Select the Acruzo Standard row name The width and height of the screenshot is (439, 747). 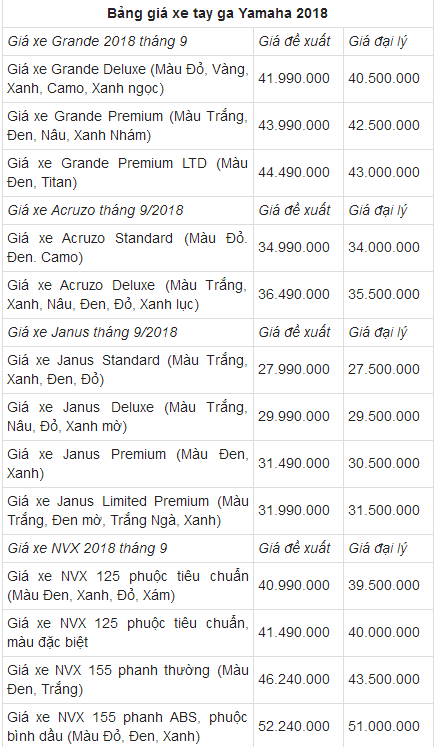128,247
